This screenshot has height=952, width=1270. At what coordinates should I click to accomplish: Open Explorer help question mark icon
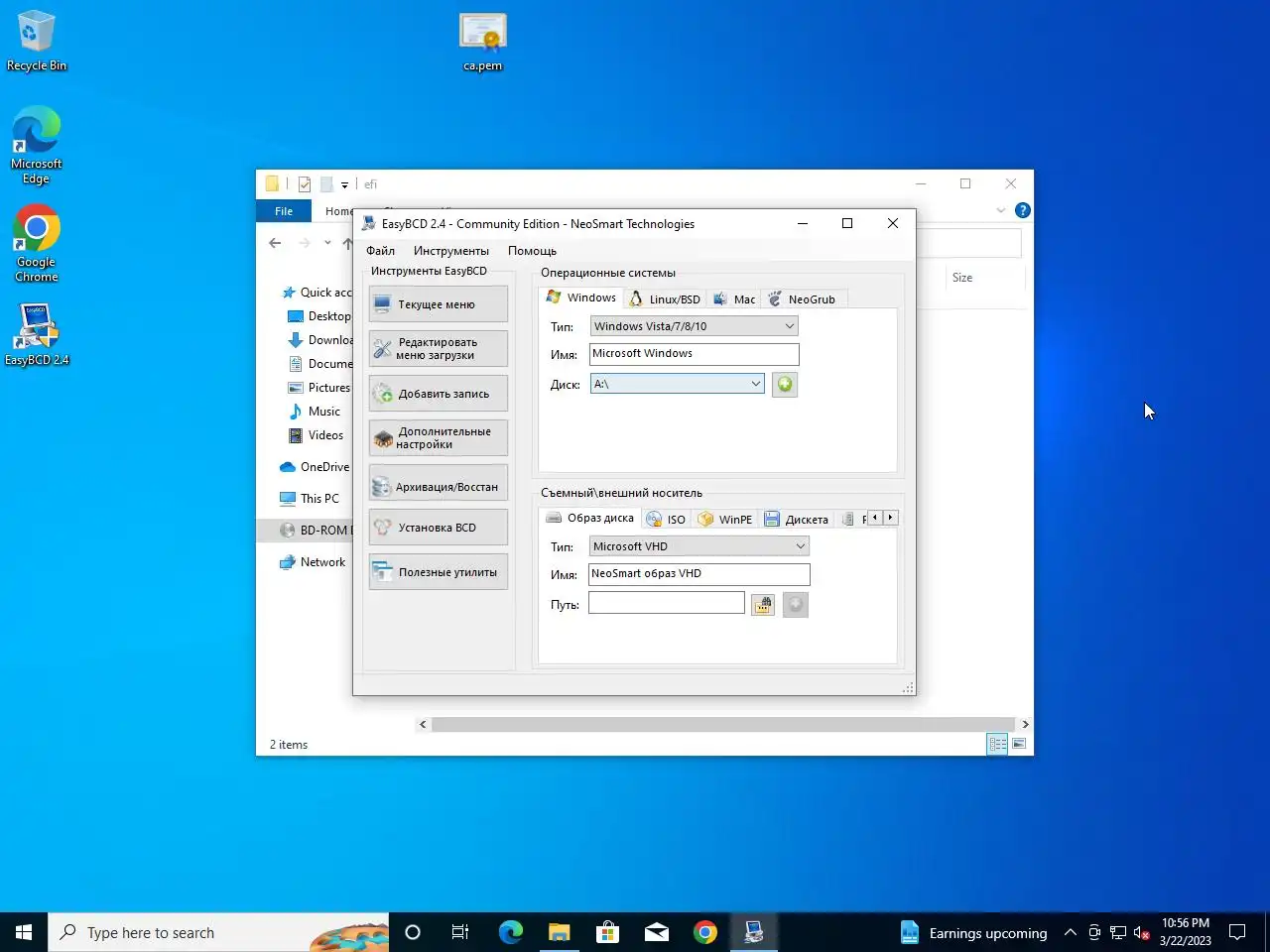coord(1023,210)
